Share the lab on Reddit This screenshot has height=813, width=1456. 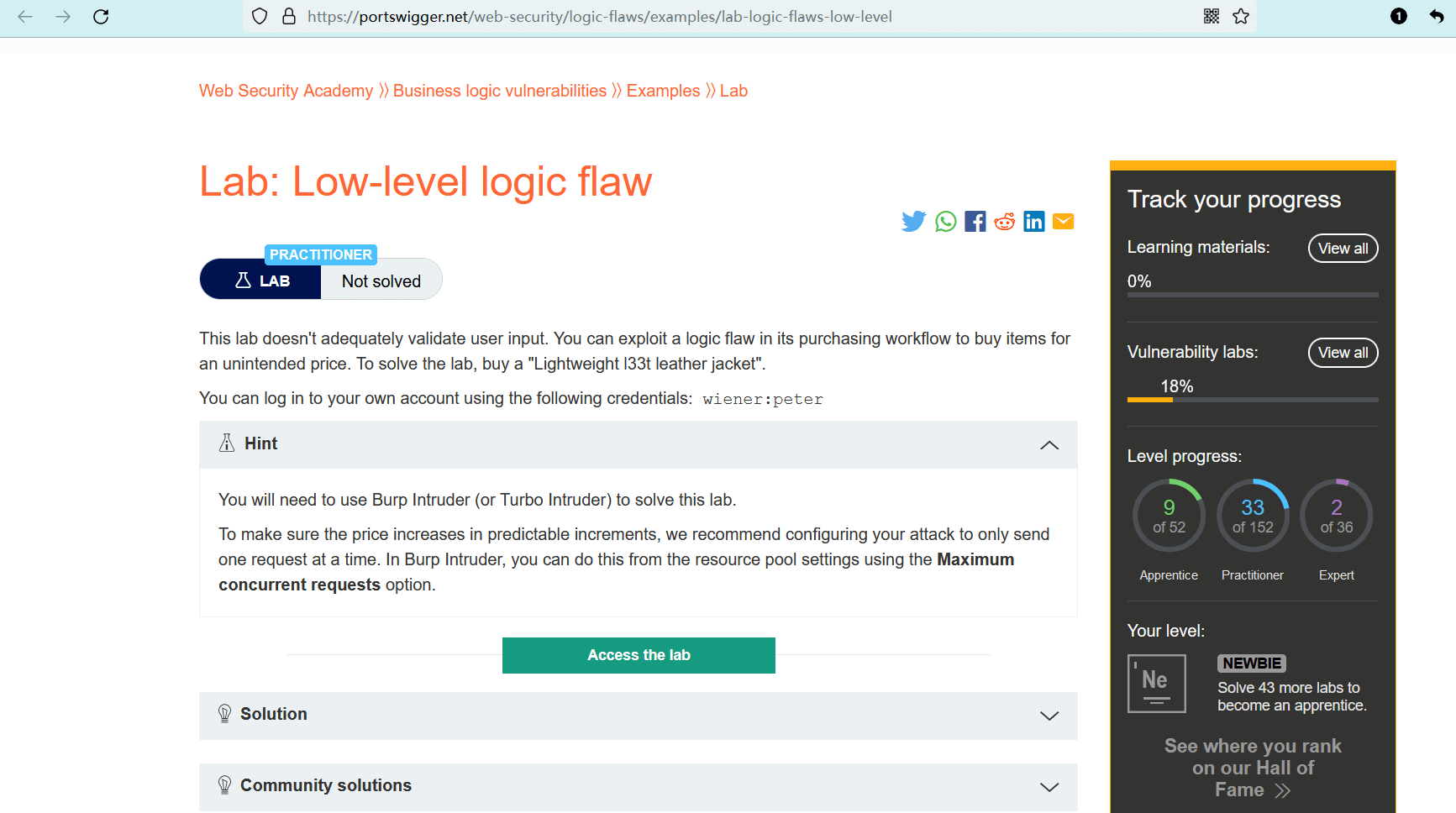pyautogui.click(x=1005, y=221)
